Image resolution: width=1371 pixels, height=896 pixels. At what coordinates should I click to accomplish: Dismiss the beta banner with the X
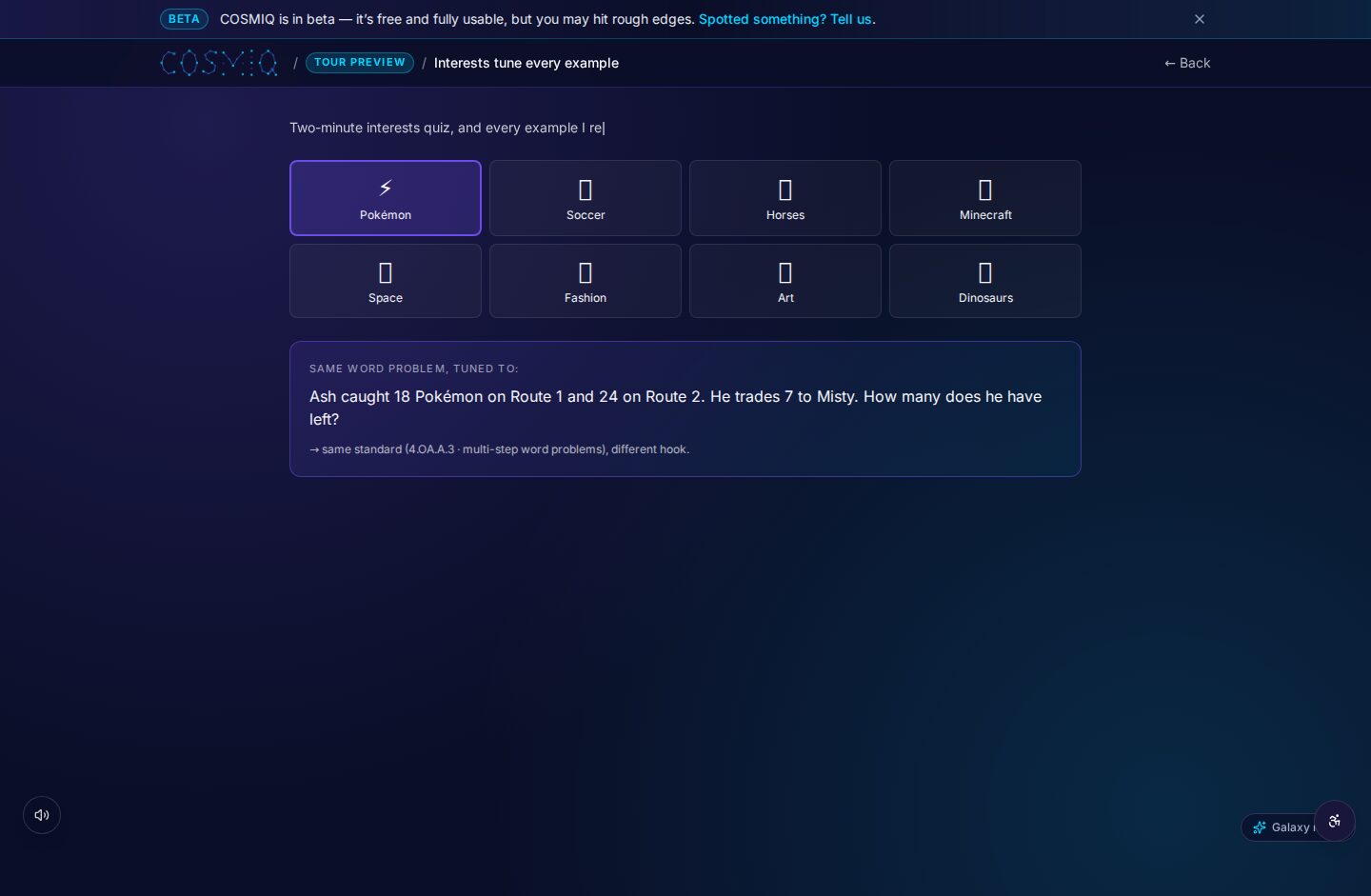tap(1200, 19)
